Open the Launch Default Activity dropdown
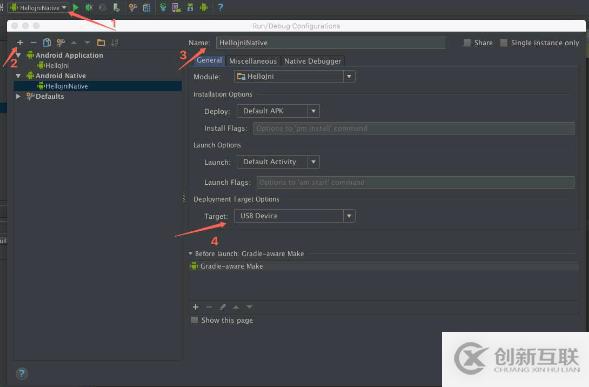Screen dimensions: 589x387 point(278,162)
